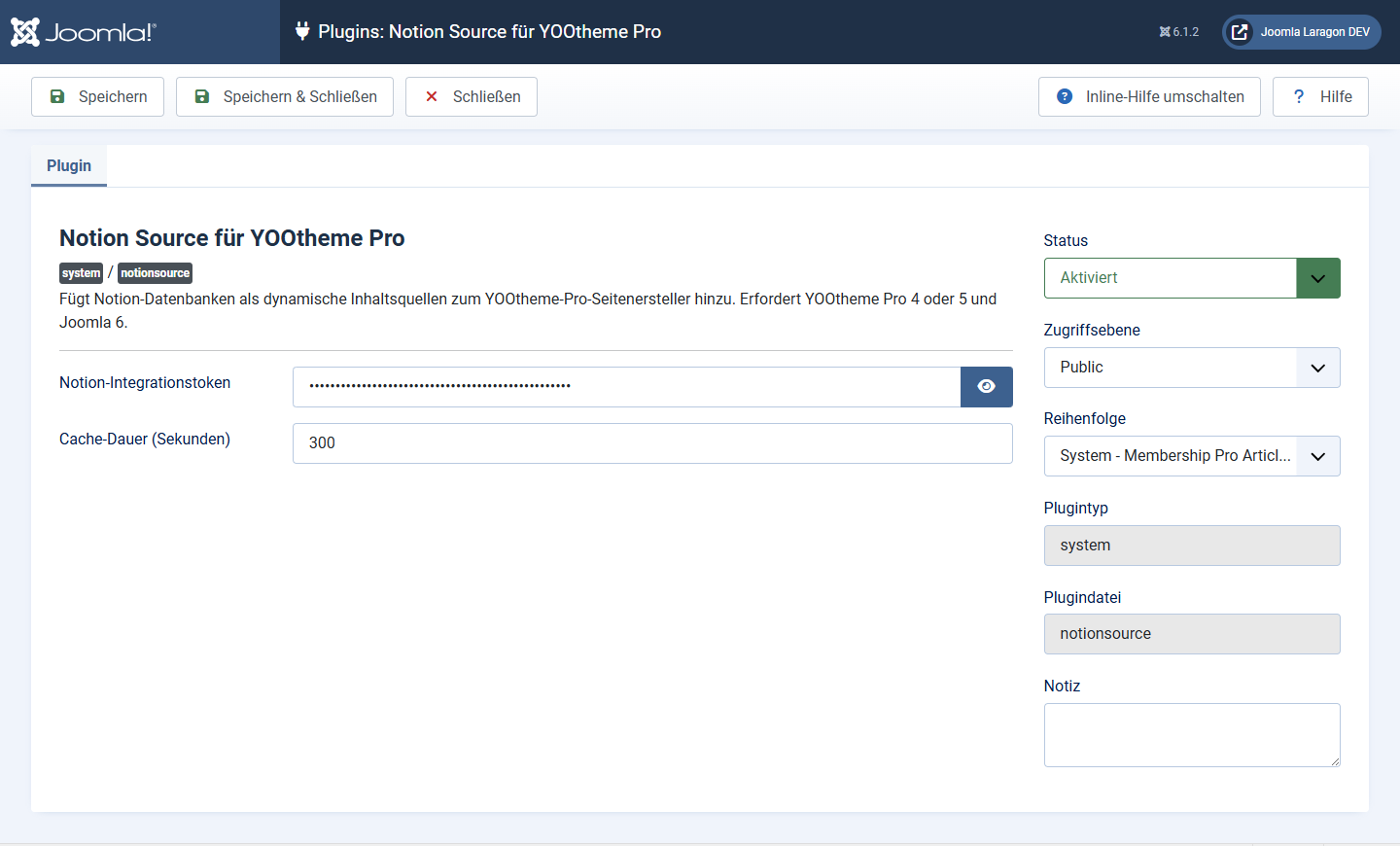Open the Hilfe button
Screen dimensions: 1400x846
point(1320,96)
